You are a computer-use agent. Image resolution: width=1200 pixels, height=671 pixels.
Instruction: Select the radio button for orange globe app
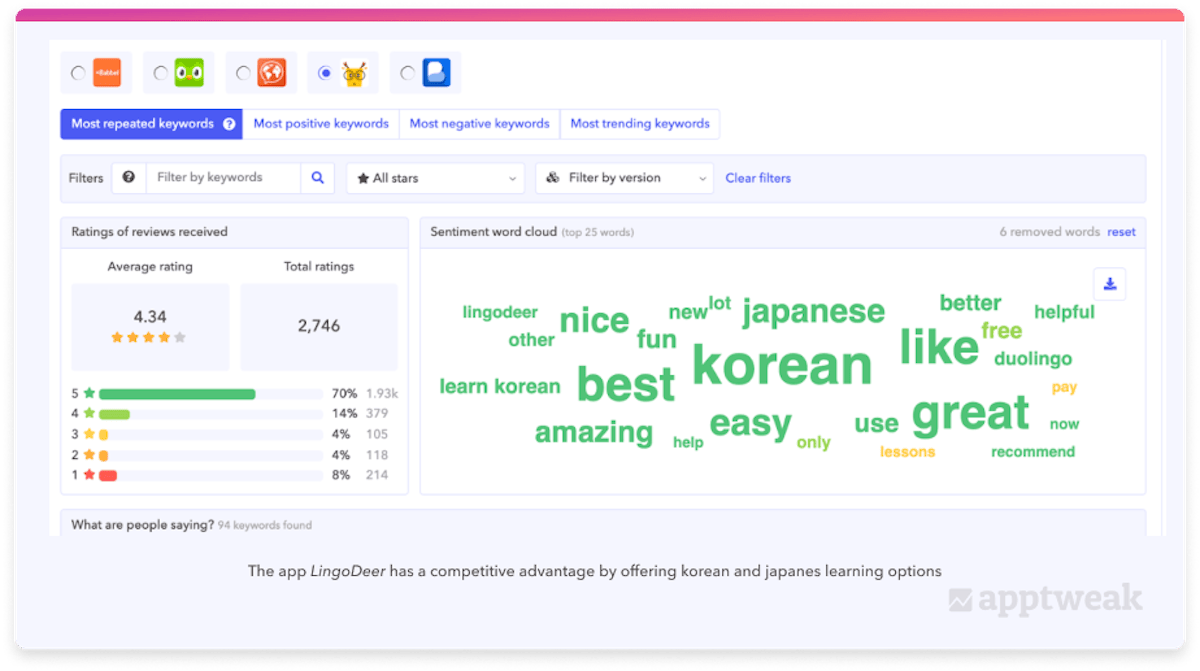pyautogui.click(x=242, y=73)
